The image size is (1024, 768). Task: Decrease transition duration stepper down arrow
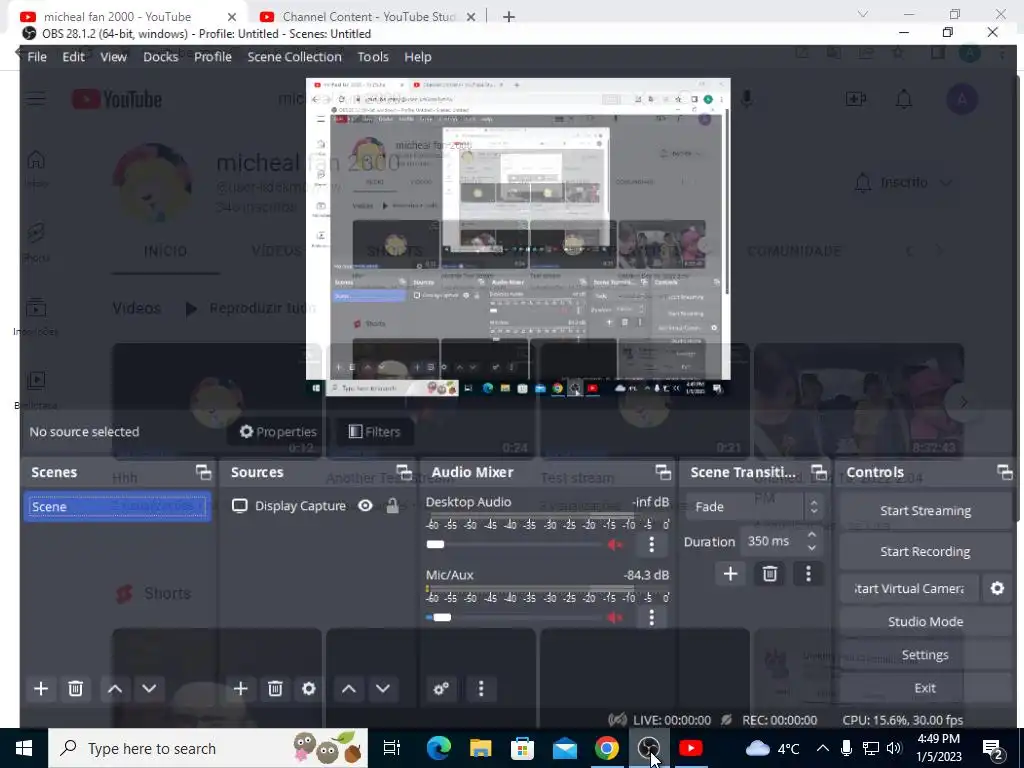pyautogui.click(x=812, y=548)
